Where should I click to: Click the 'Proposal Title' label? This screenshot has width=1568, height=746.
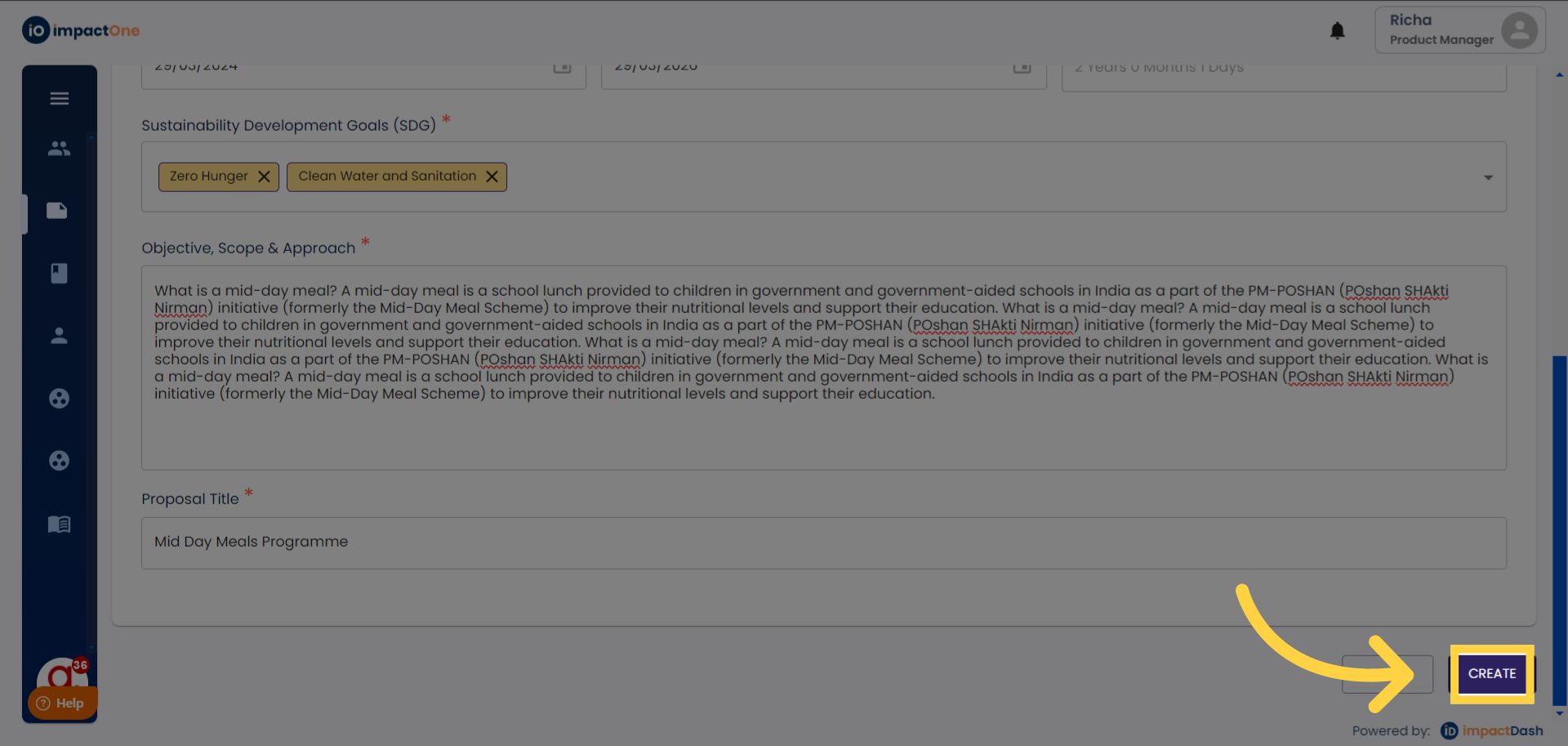(x=190, y=499)
